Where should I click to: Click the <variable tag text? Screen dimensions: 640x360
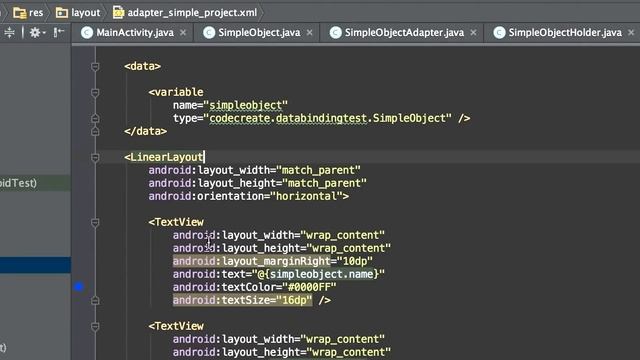(x=176, y=92)
